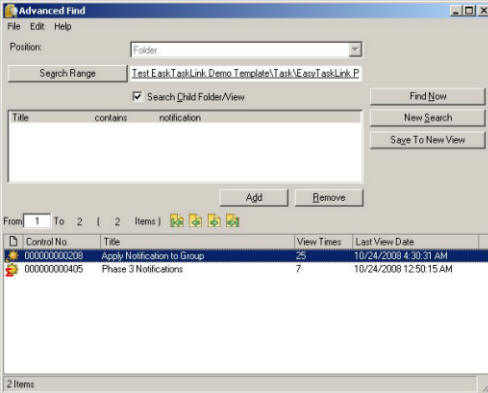Click the Advanced Find title bar icon
This screenshot has height=393, width=488.
coord(11,11)
